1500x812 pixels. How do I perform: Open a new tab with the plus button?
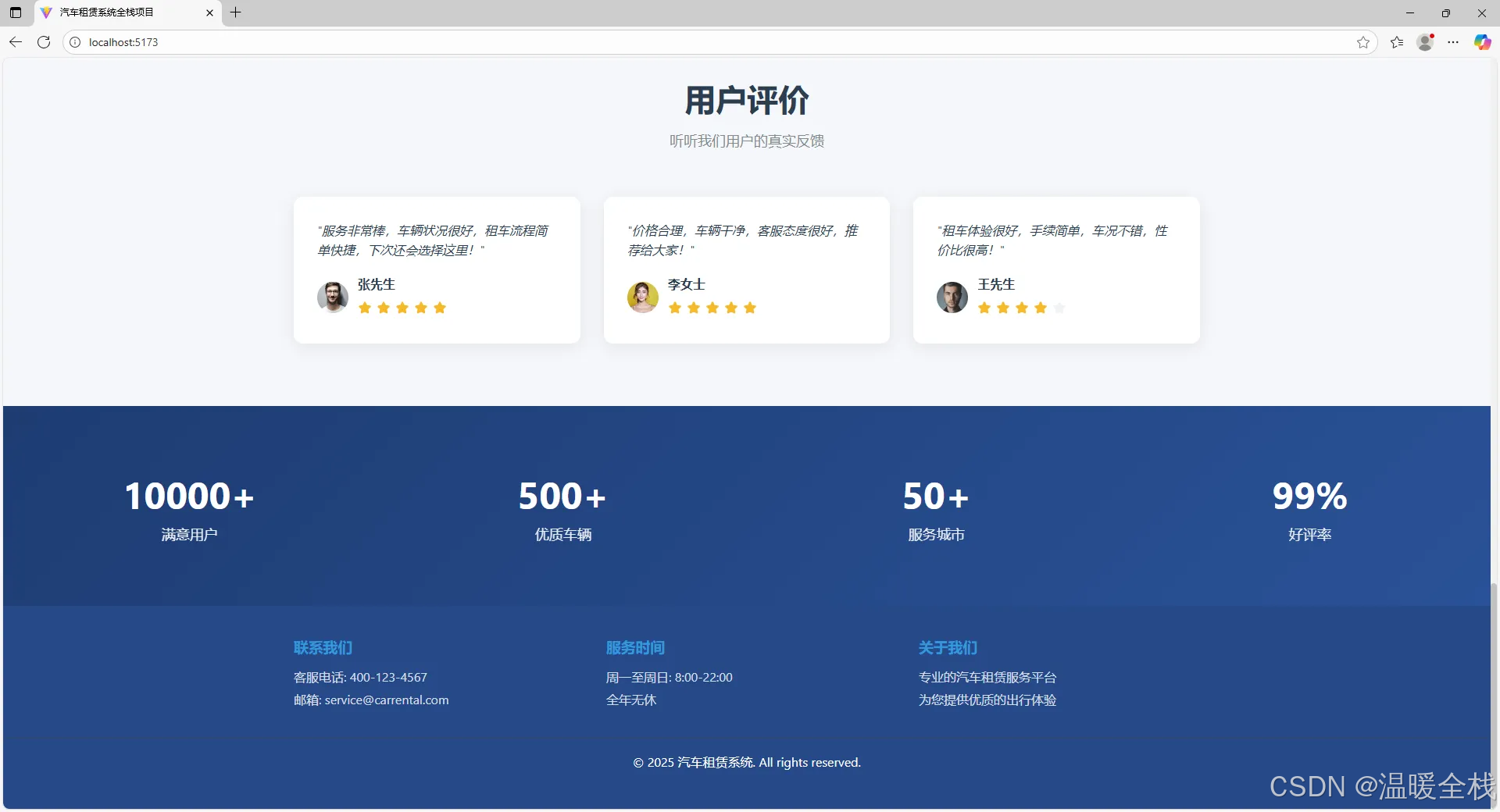click(236, 12)
